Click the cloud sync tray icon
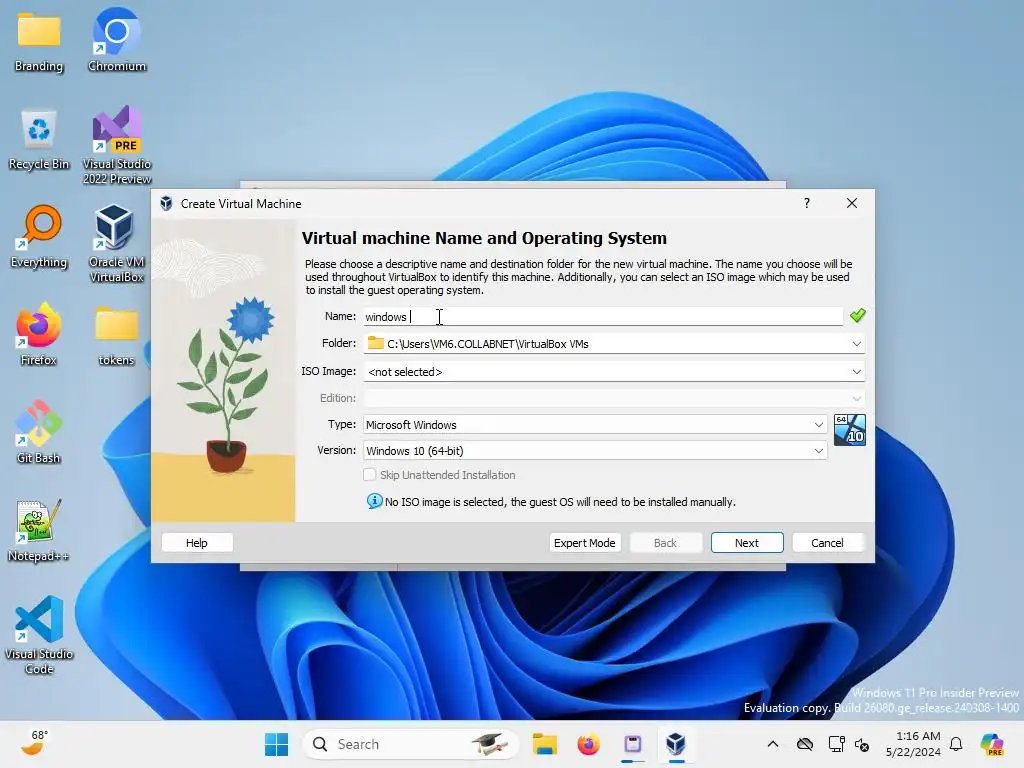The image size is (1024, 768). (805, 744)
